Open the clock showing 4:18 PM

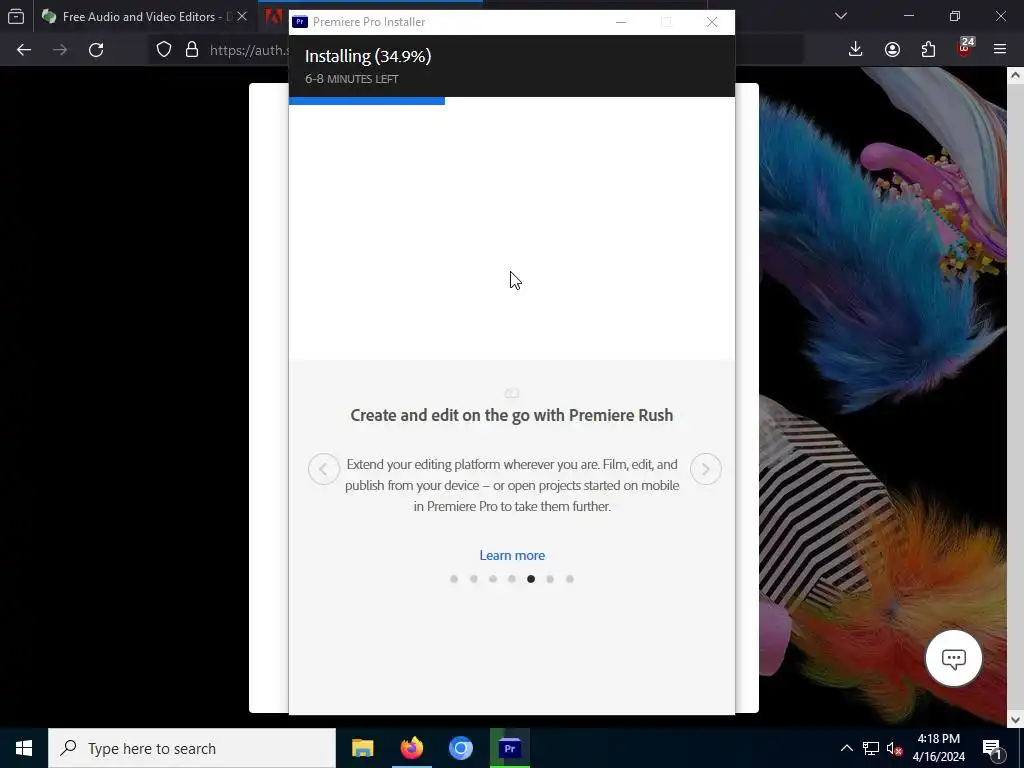[938, 748]
